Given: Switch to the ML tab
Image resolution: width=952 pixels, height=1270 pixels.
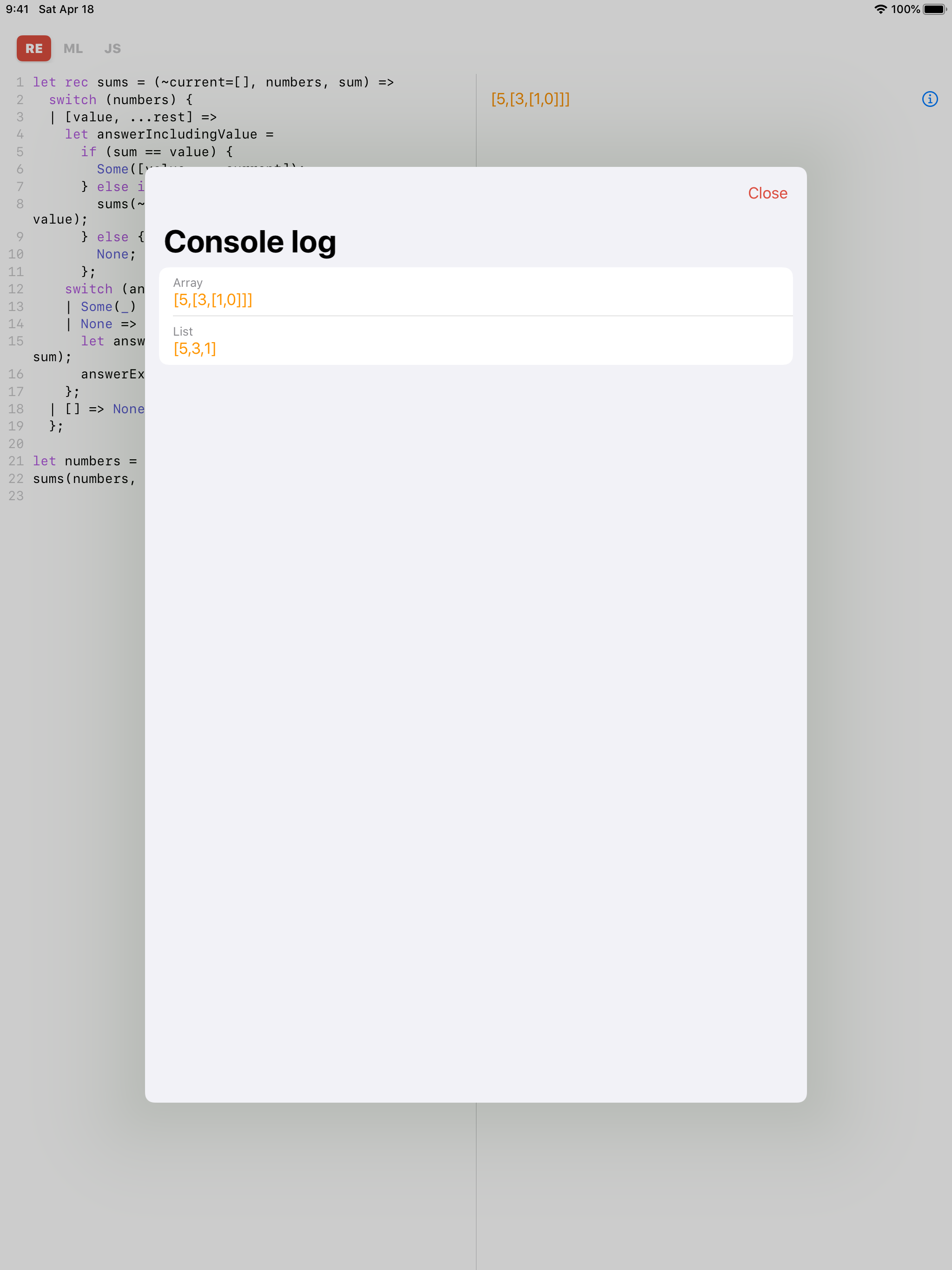Looking at the screenshot, I should point(73,48).
